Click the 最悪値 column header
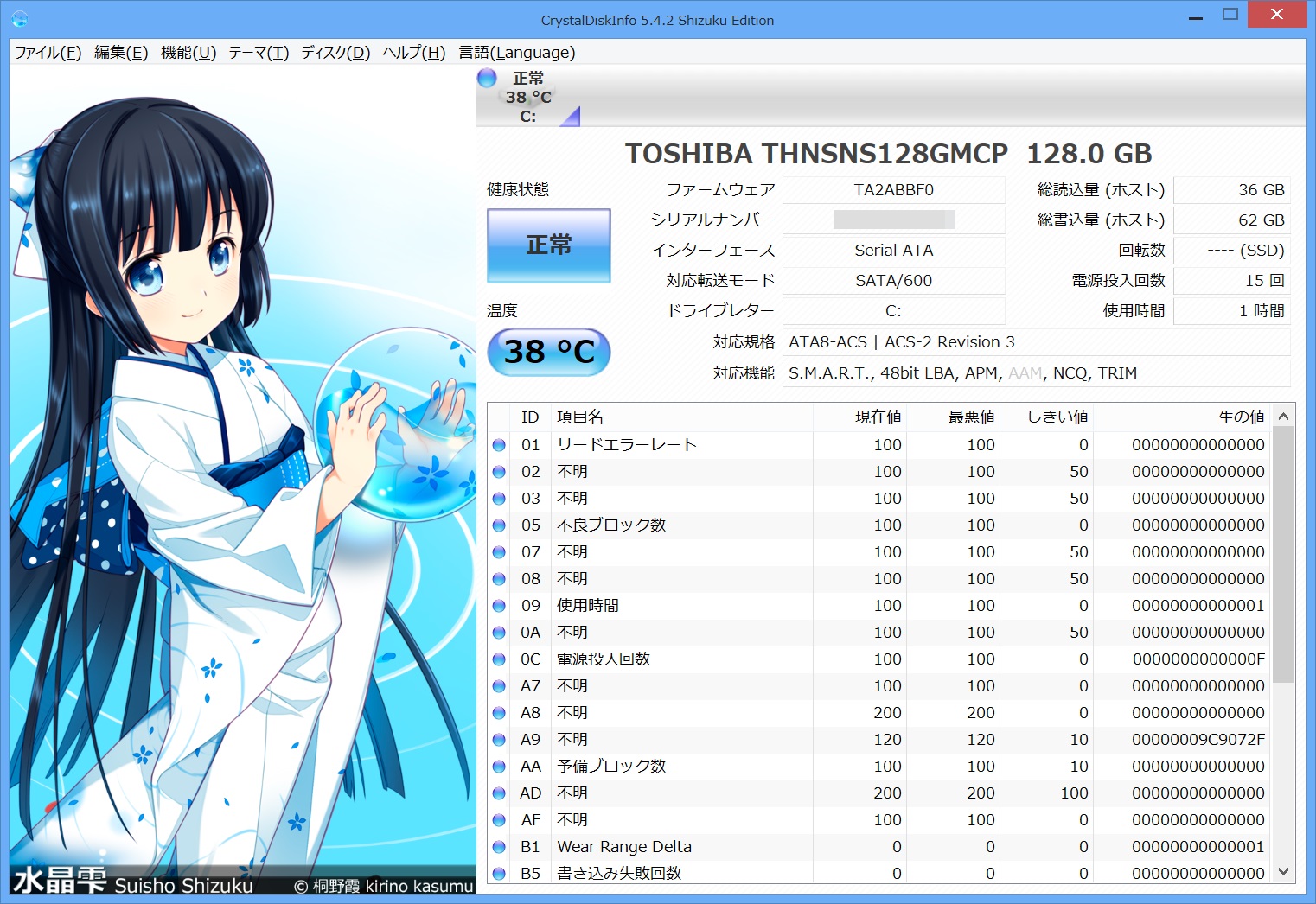 (x=954, y=417)
